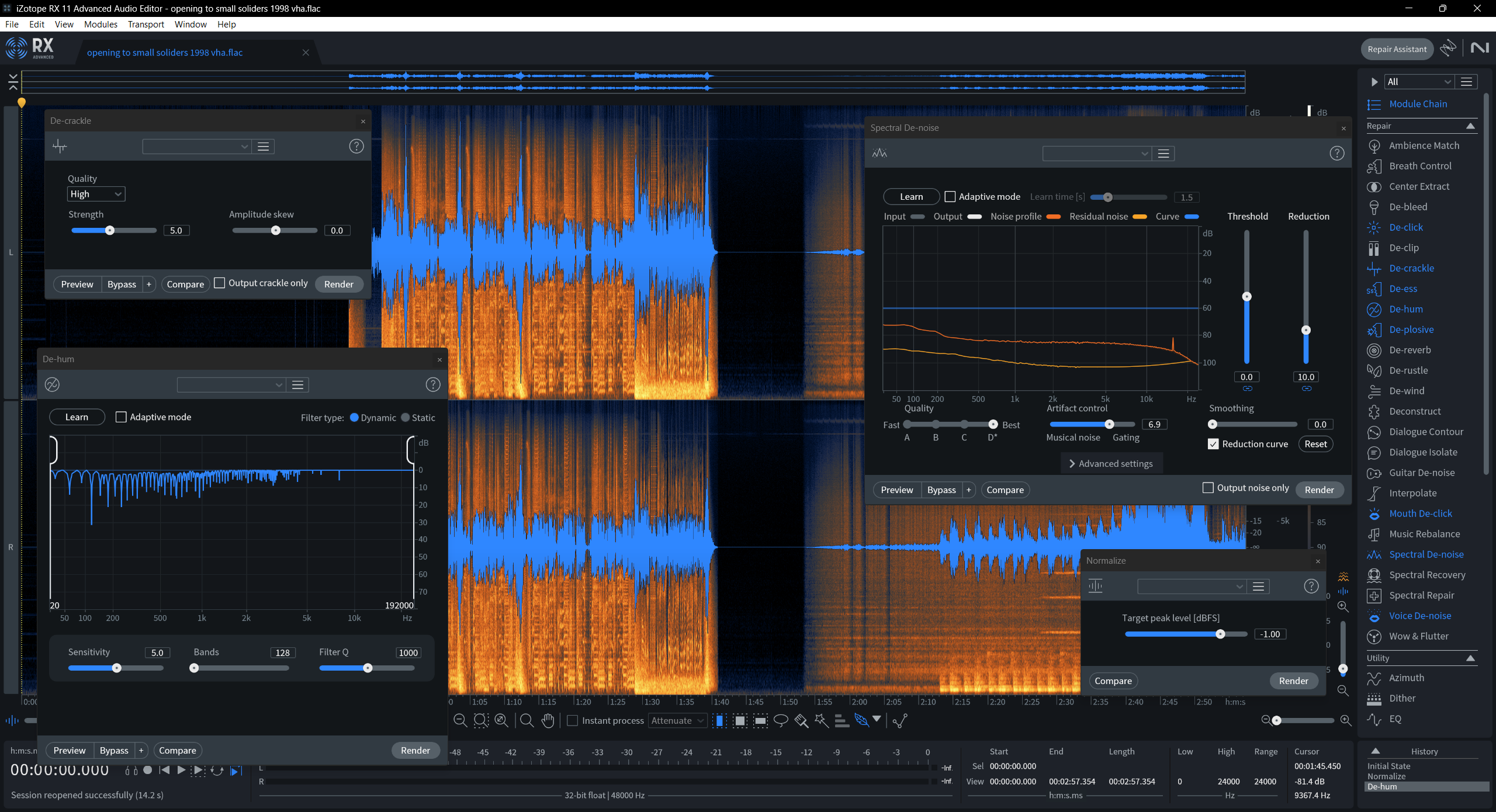Click Render in the Normalize panel
The width and height of the screenshot is (1496, 812).
click(1293, 681)
